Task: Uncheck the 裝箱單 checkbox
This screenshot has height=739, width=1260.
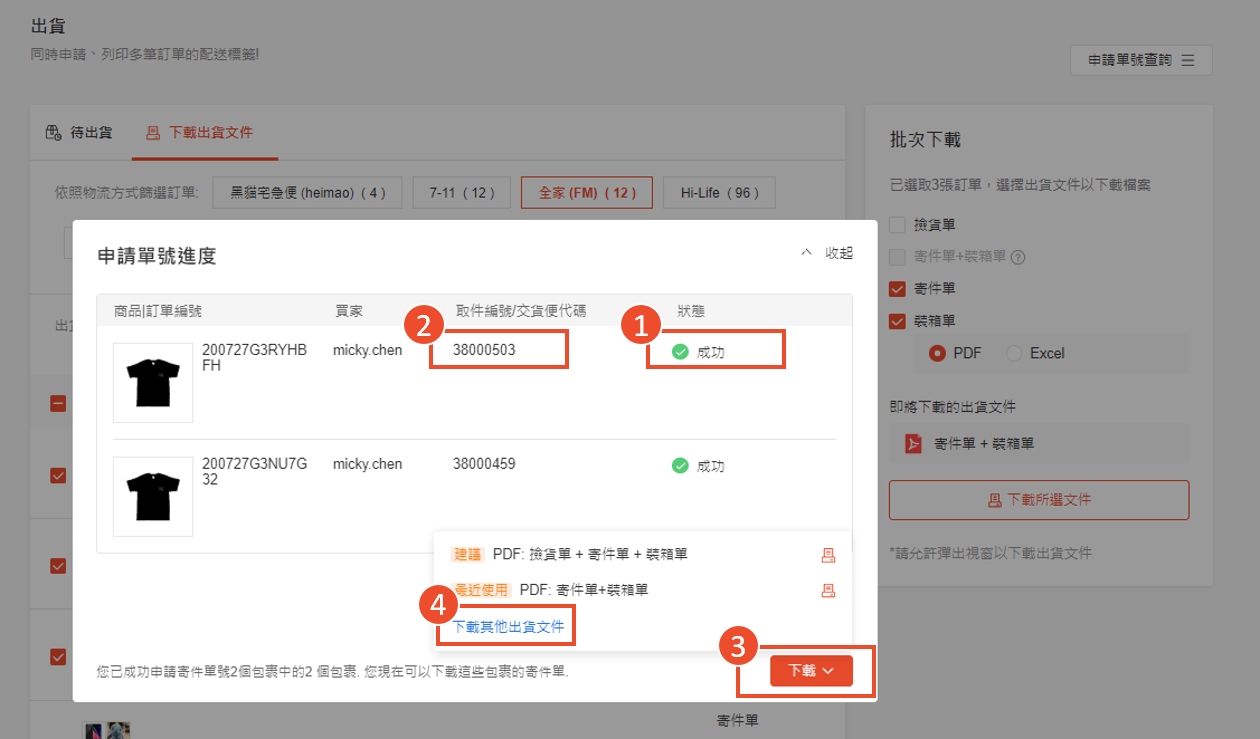Action: coord(897,321)
